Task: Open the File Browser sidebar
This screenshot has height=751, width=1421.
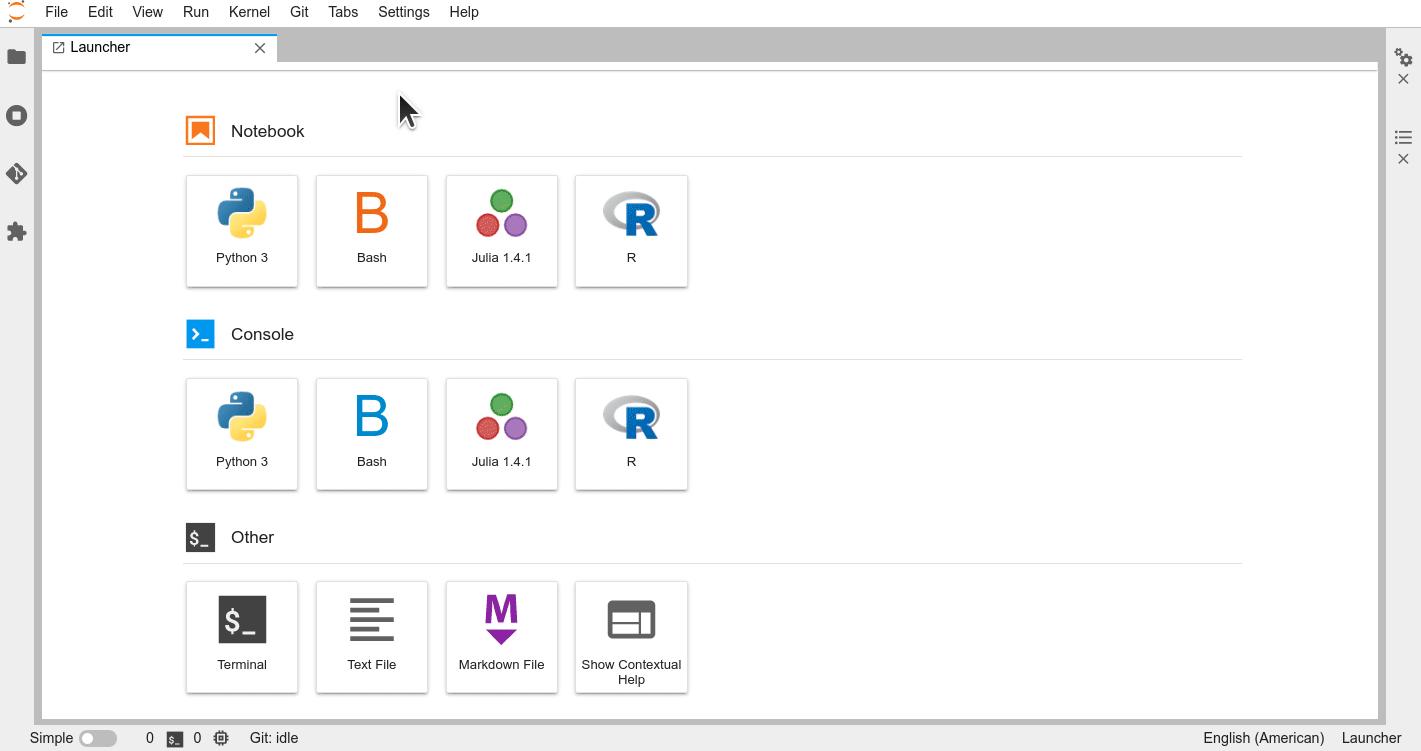Action: [16, 57]
